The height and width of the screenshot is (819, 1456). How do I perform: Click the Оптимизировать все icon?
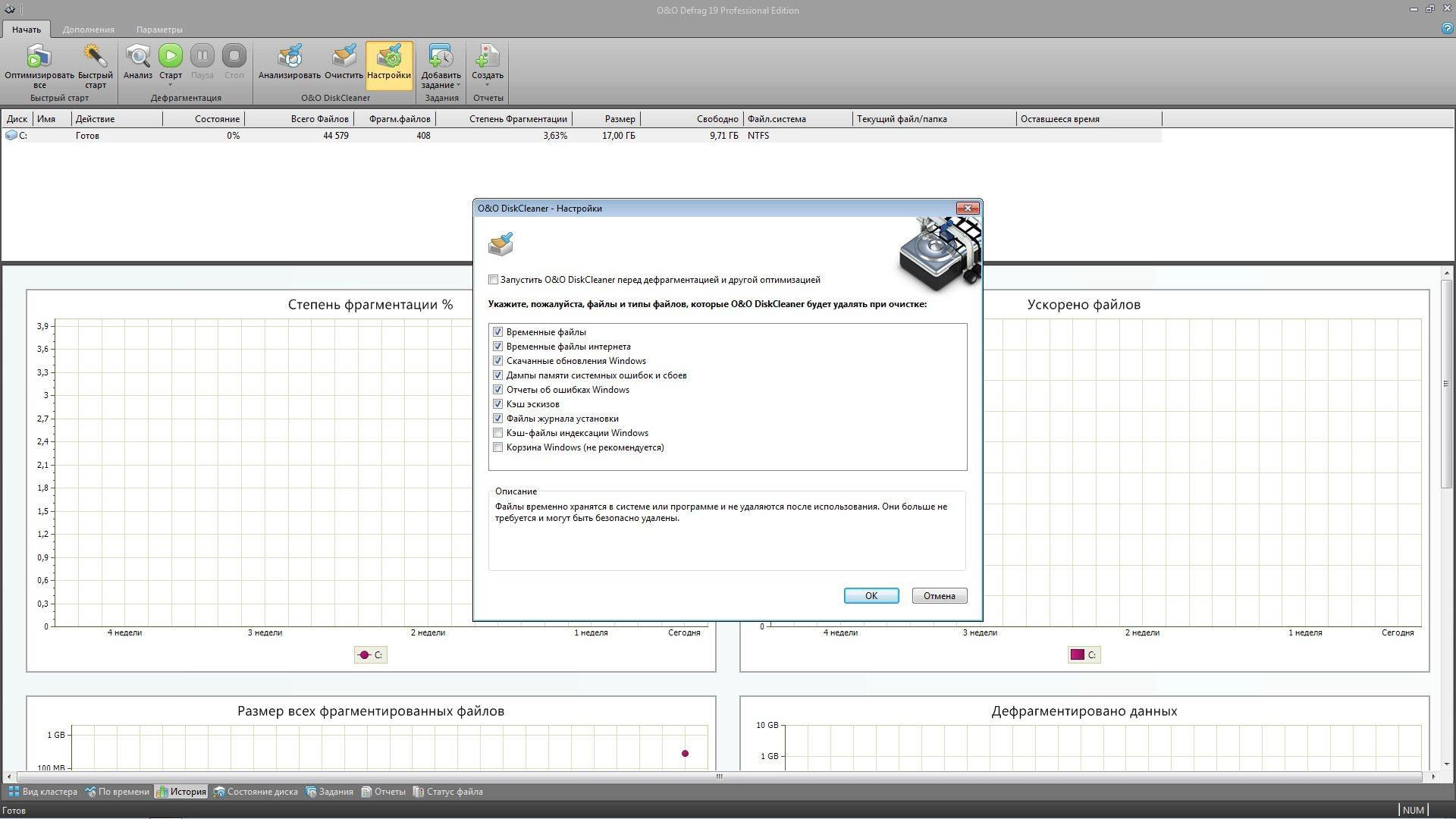coord(39,57)
